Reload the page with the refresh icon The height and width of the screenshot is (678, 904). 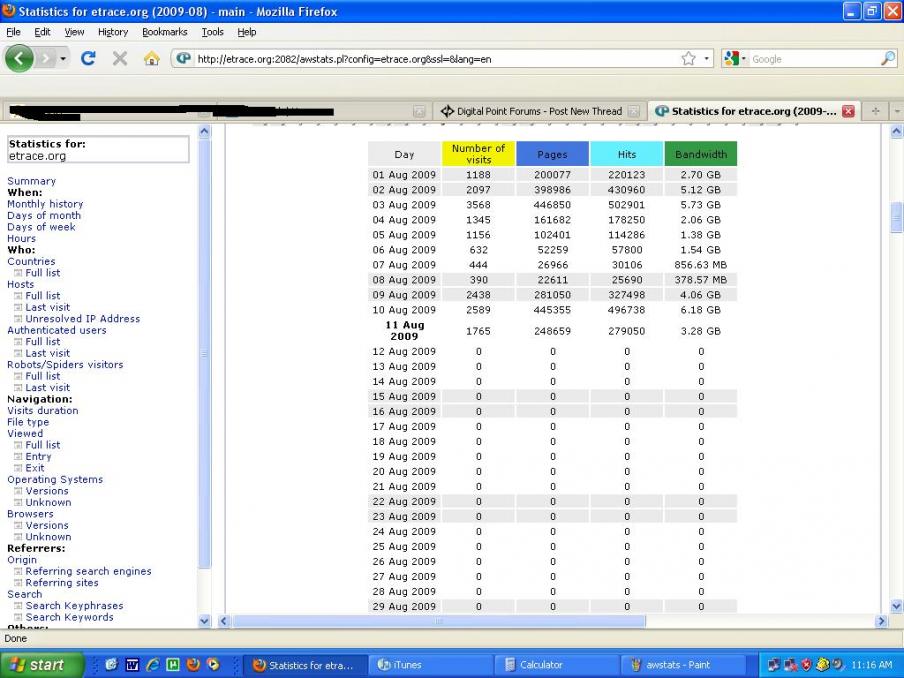click(88, 58)
